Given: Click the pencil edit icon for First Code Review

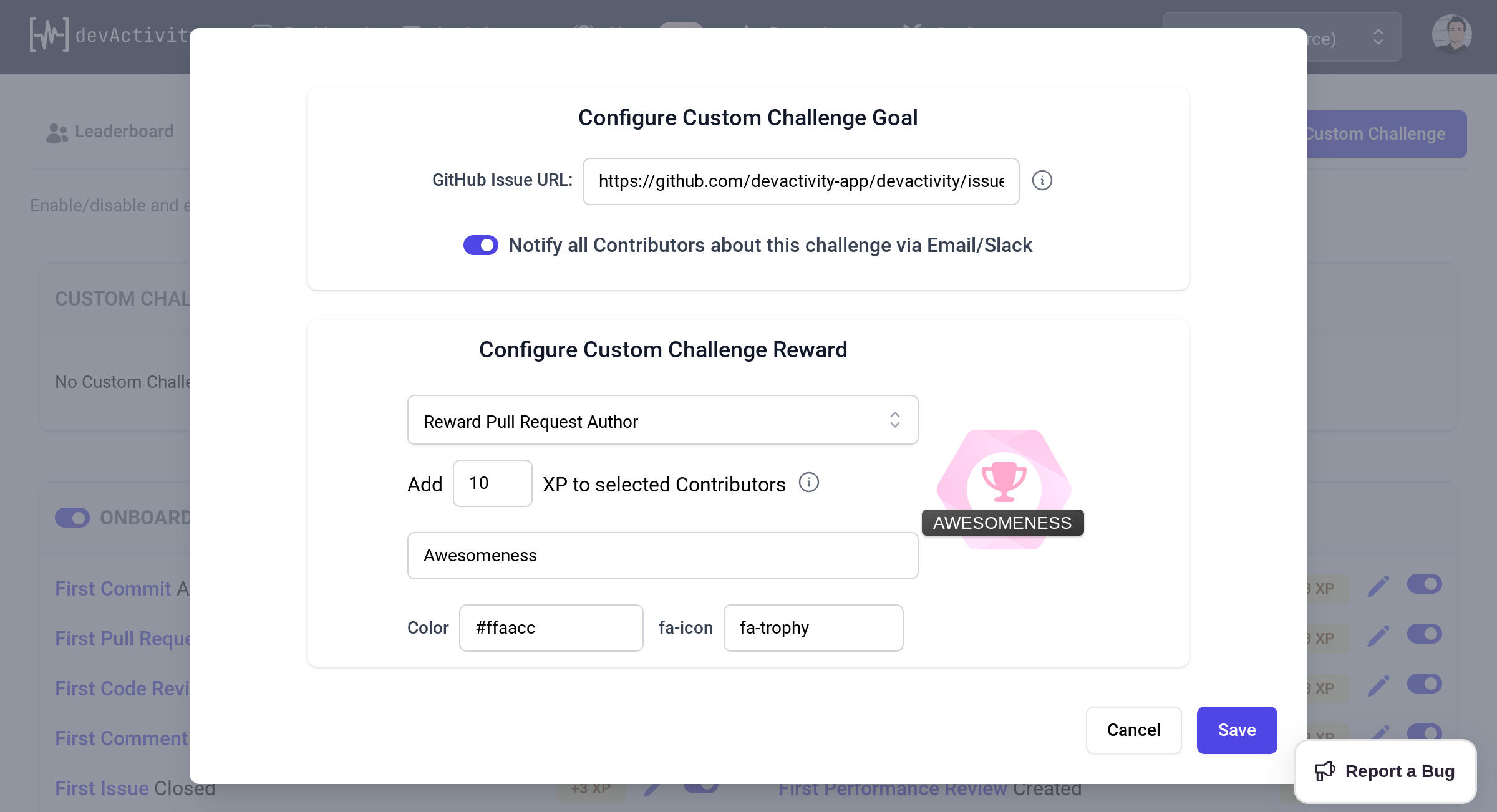Looking at the screenshot, I should [x=1378, y=685].
